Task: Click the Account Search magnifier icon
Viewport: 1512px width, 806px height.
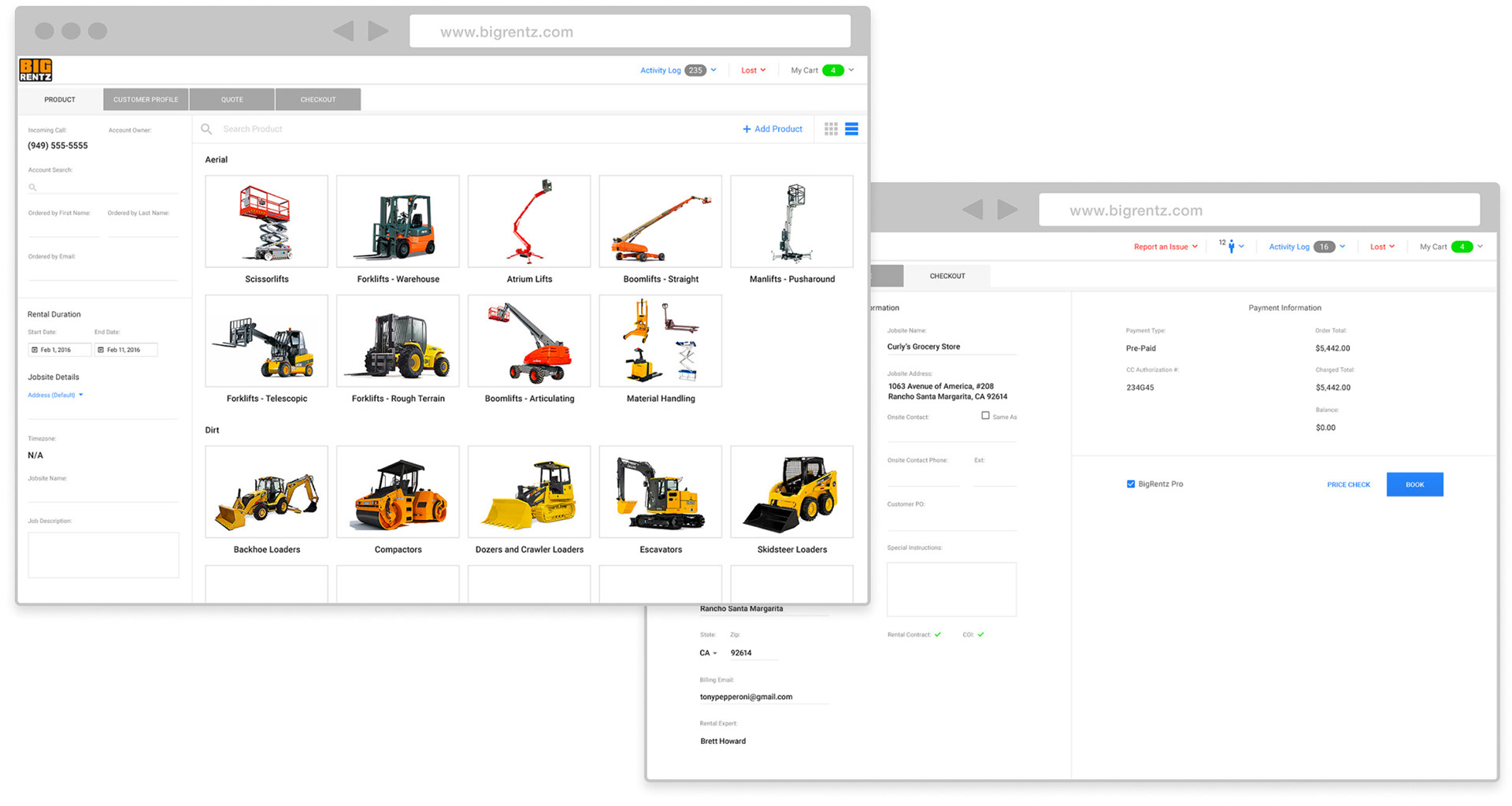Action: 32,188
